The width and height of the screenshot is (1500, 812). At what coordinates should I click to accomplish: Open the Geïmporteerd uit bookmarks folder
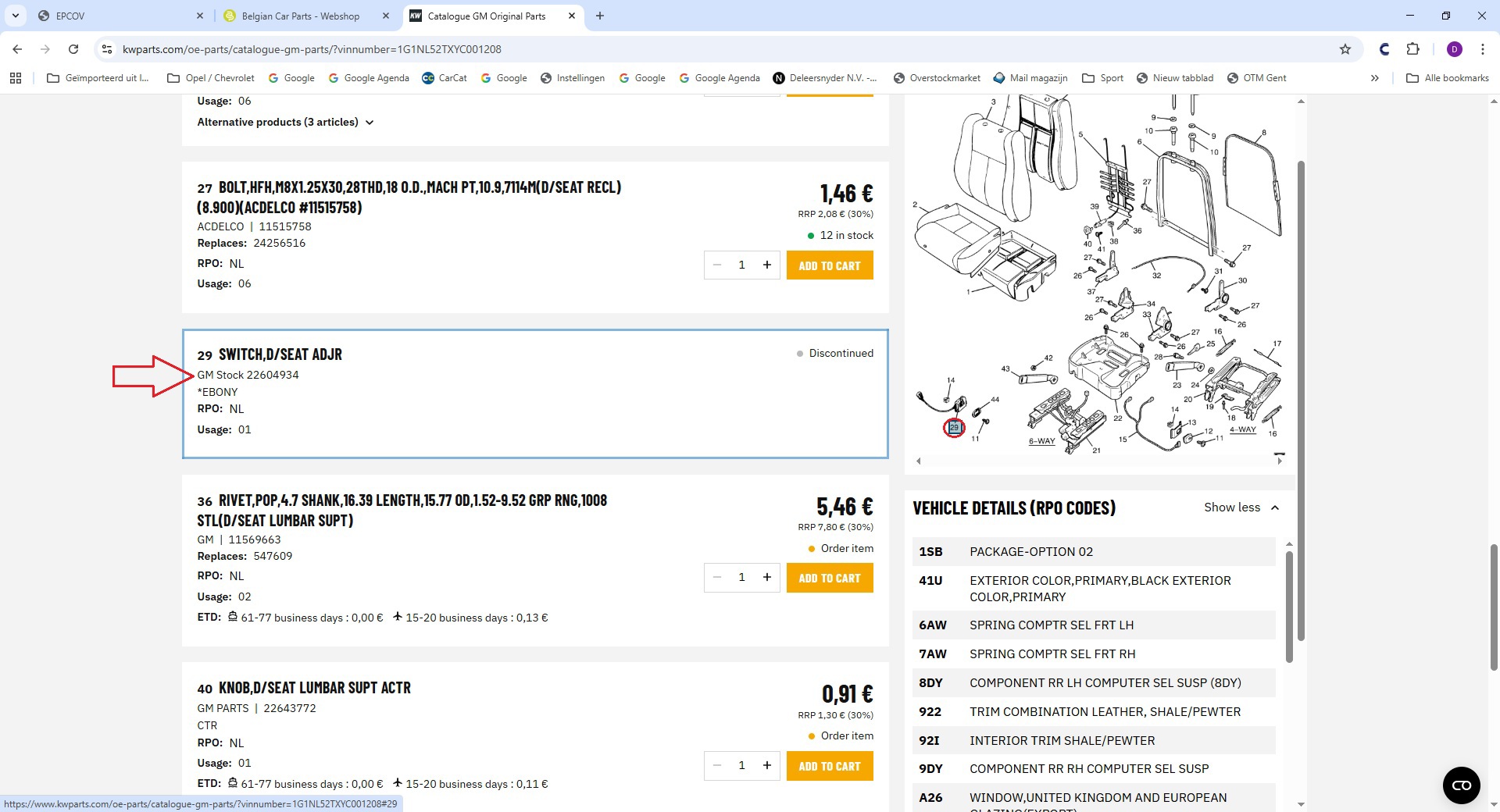point(98,78)
